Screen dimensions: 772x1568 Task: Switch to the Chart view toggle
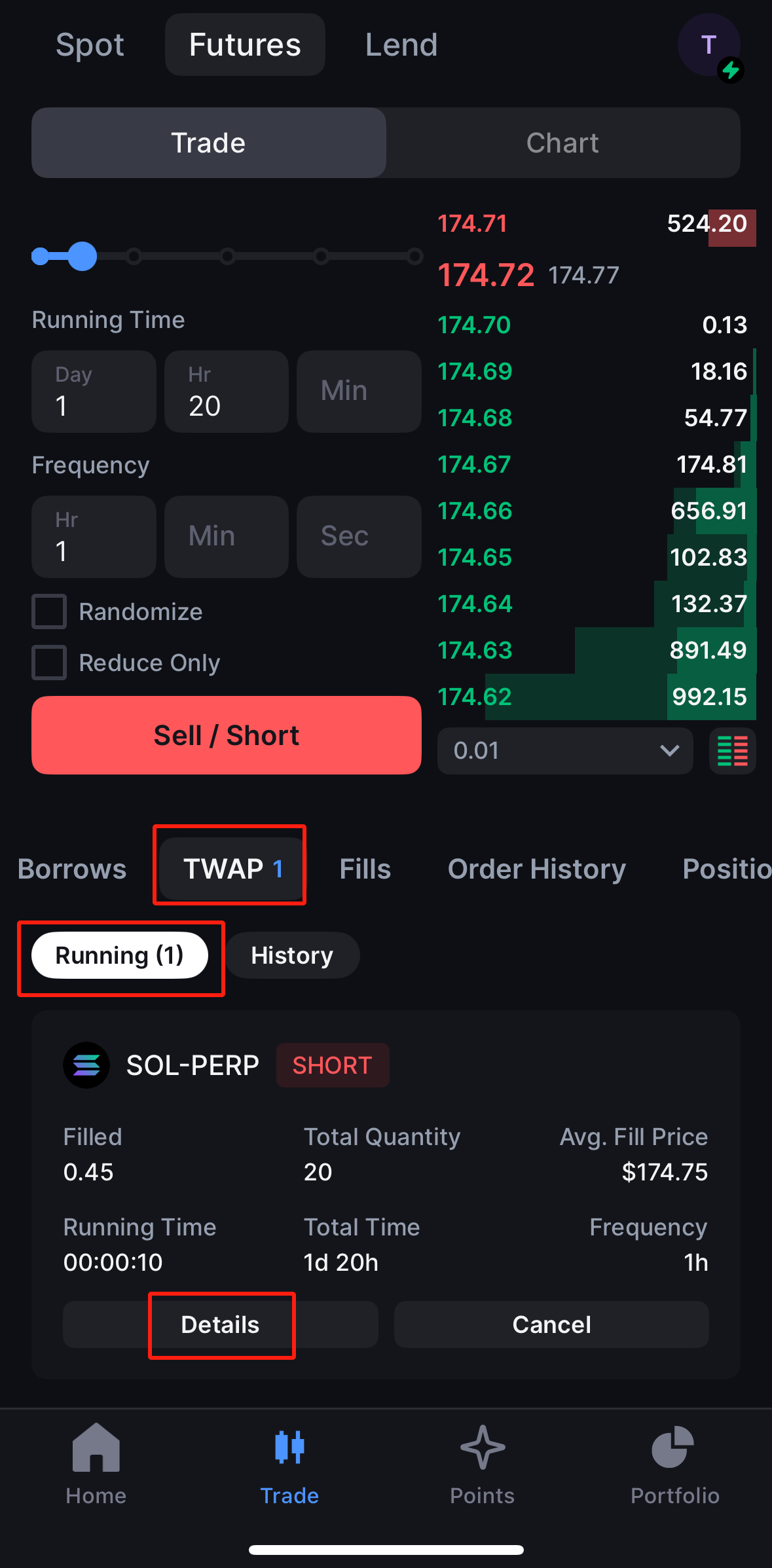tap(562, 143)
